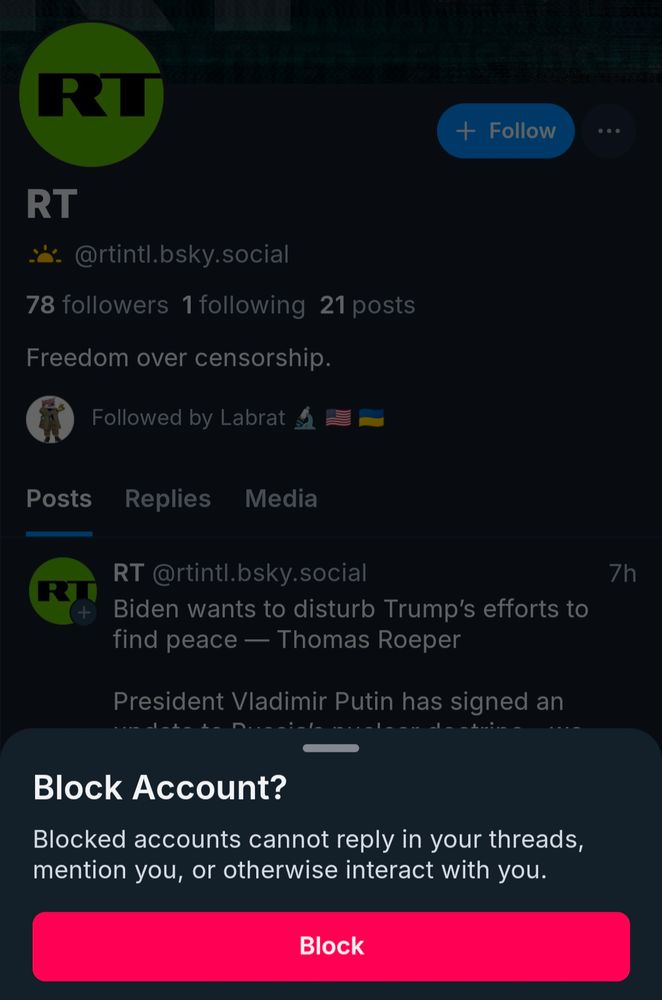Confirm by pressing the red Block button
The image size is (662, 1000).
click(x=331, y=946)
